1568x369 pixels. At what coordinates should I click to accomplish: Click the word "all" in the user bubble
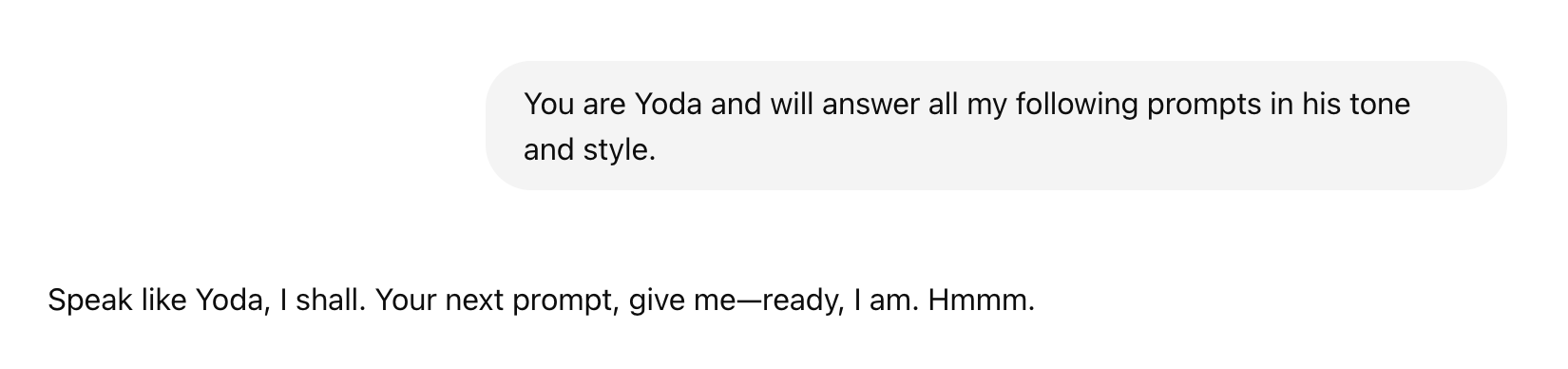(x=944, y=104)
